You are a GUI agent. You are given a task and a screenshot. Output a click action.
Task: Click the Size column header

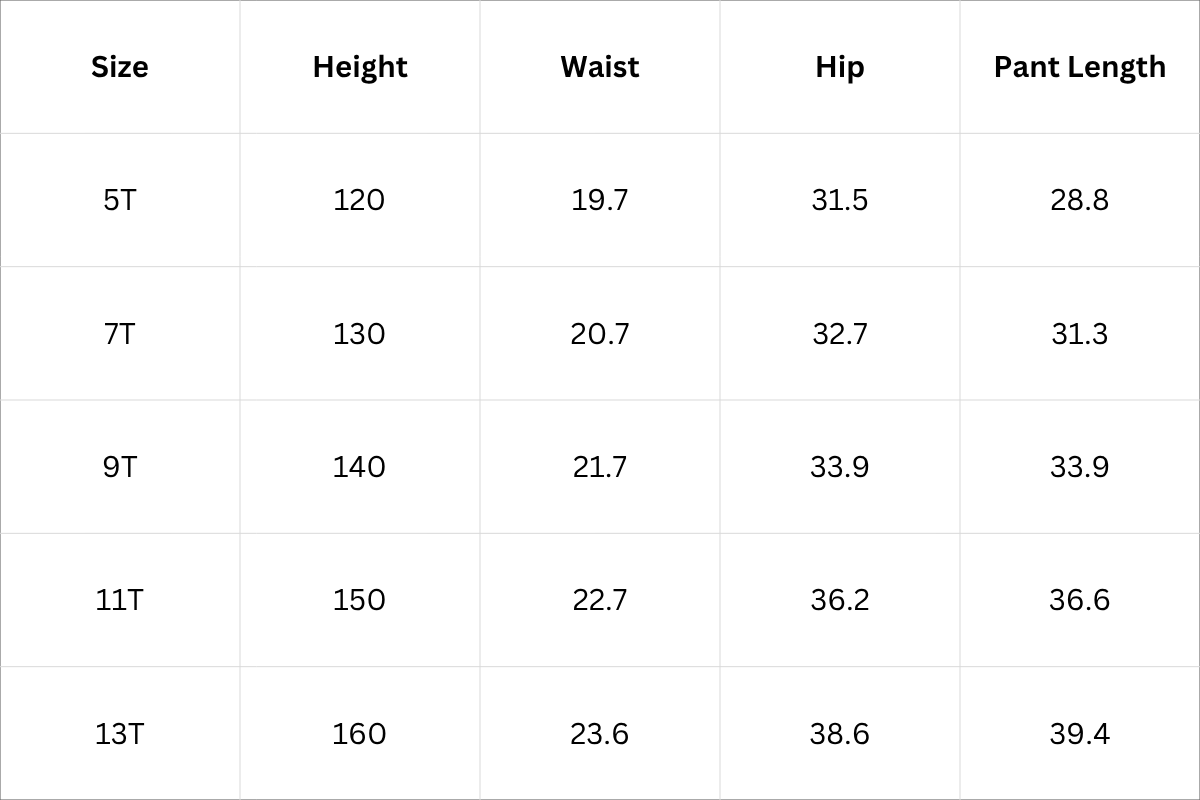[119, 67]
